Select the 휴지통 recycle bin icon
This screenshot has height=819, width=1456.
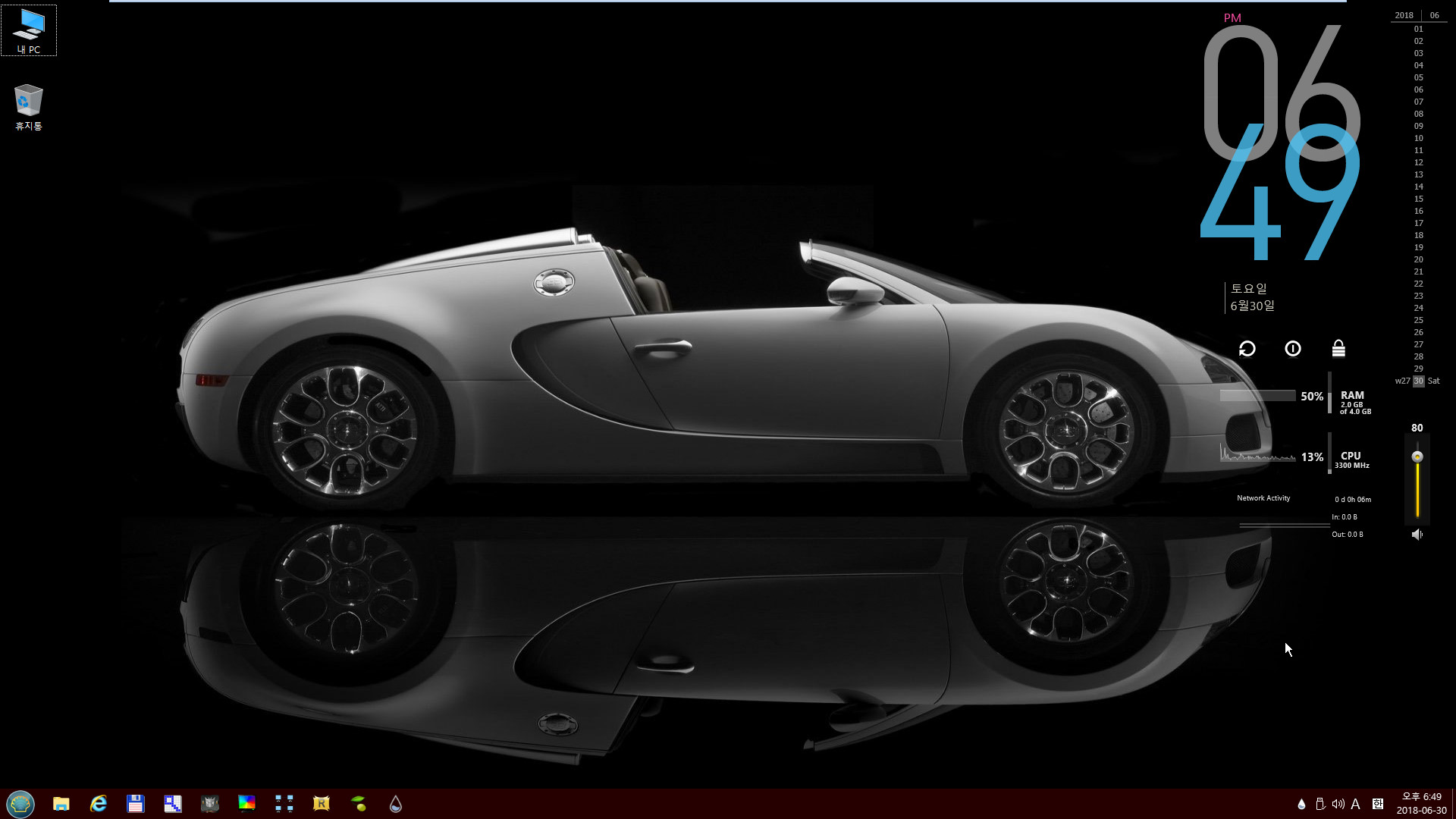(x=29, y=107)
